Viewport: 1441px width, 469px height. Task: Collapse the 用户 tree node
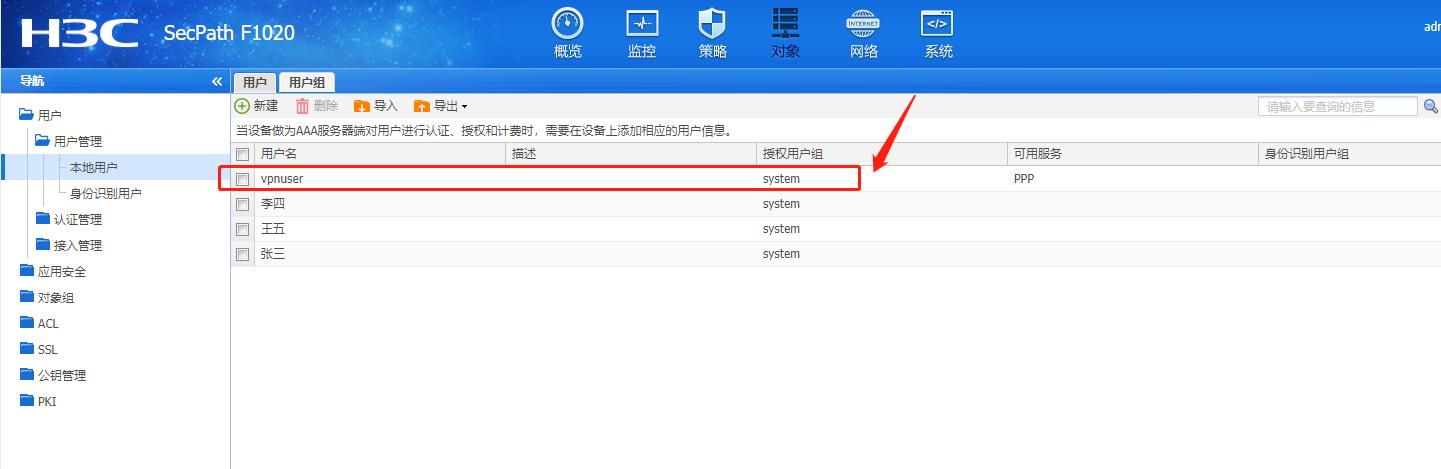(x=26, y=116)
